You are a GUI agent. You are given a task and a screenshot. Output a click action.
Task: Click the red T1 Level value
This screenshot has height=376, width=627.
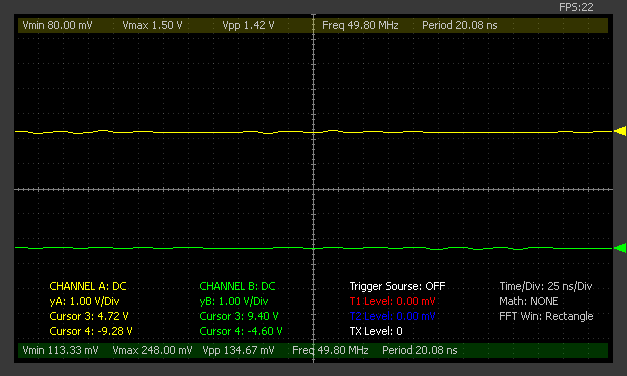pos(392,301)
